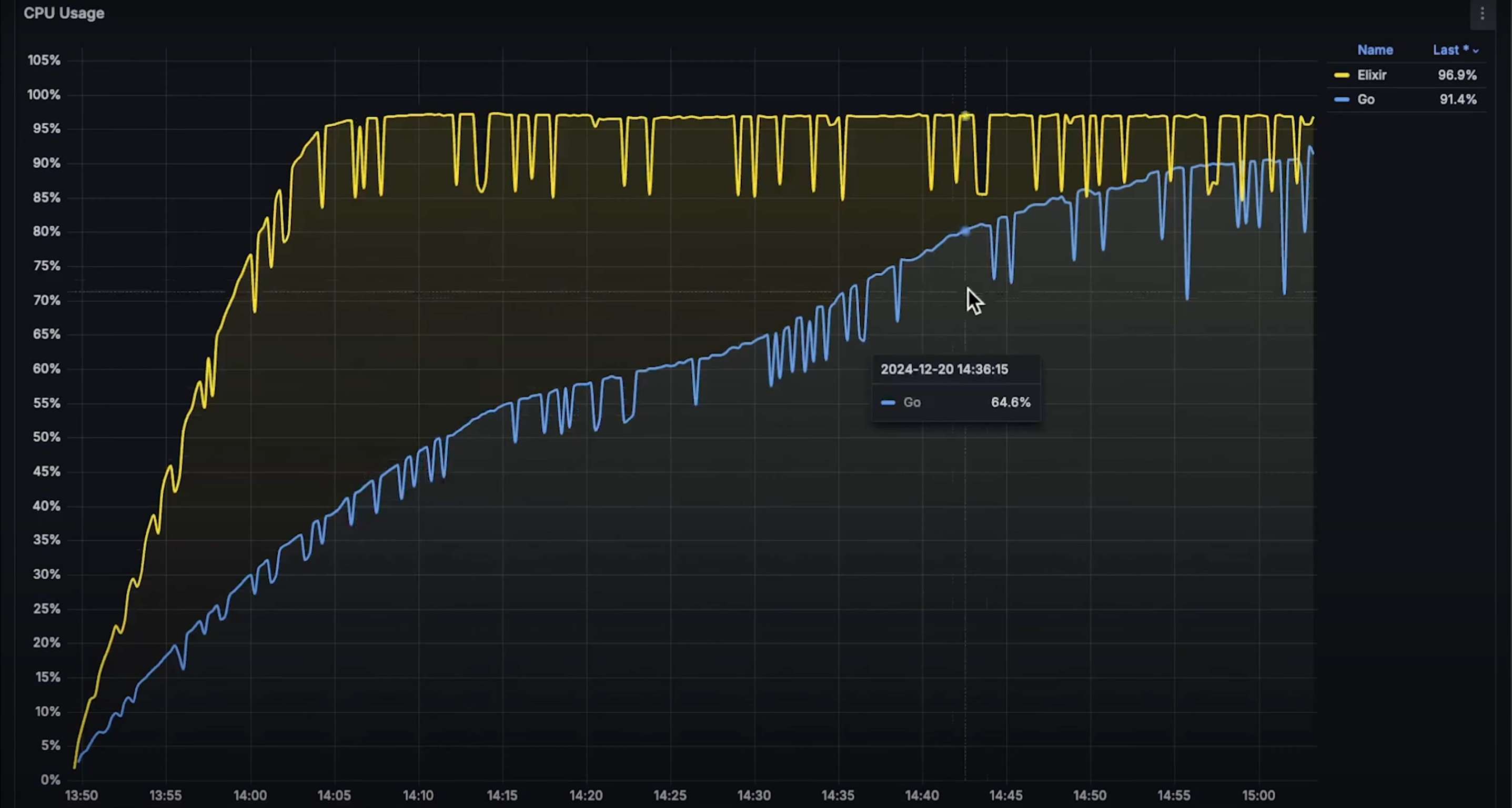Screen dimensions: 1512x808
Task: Click the 50% y-axis label
Action: click(x=46, y=437)
